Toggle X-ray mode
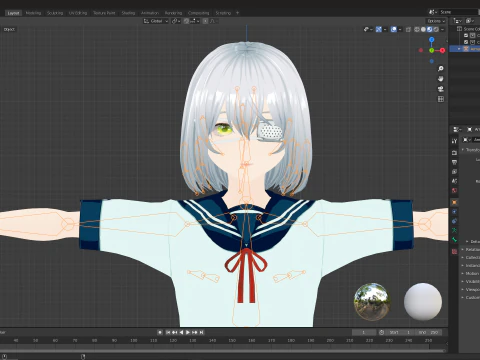This screenshot has width=480, height=360. [408, 29]
